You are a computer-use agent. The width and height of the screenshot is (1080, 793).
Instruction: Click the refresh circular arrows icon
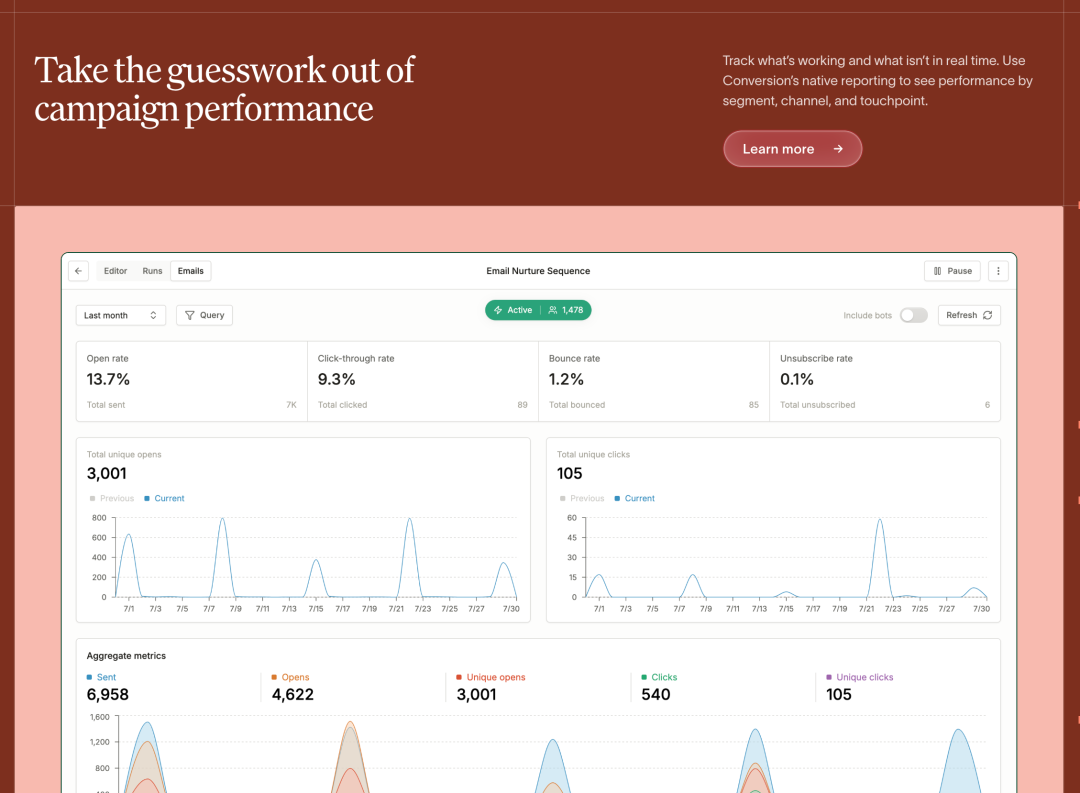(988, 315)
